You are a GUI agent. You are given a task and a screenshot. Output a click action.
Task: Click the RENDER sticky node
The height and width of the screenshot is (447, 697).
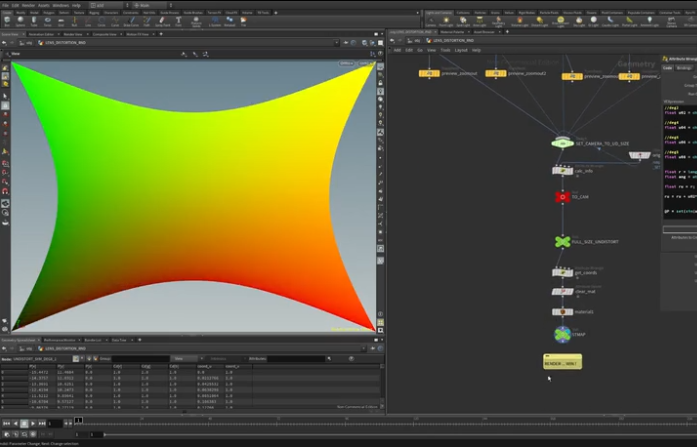click(x=562, y=361)
